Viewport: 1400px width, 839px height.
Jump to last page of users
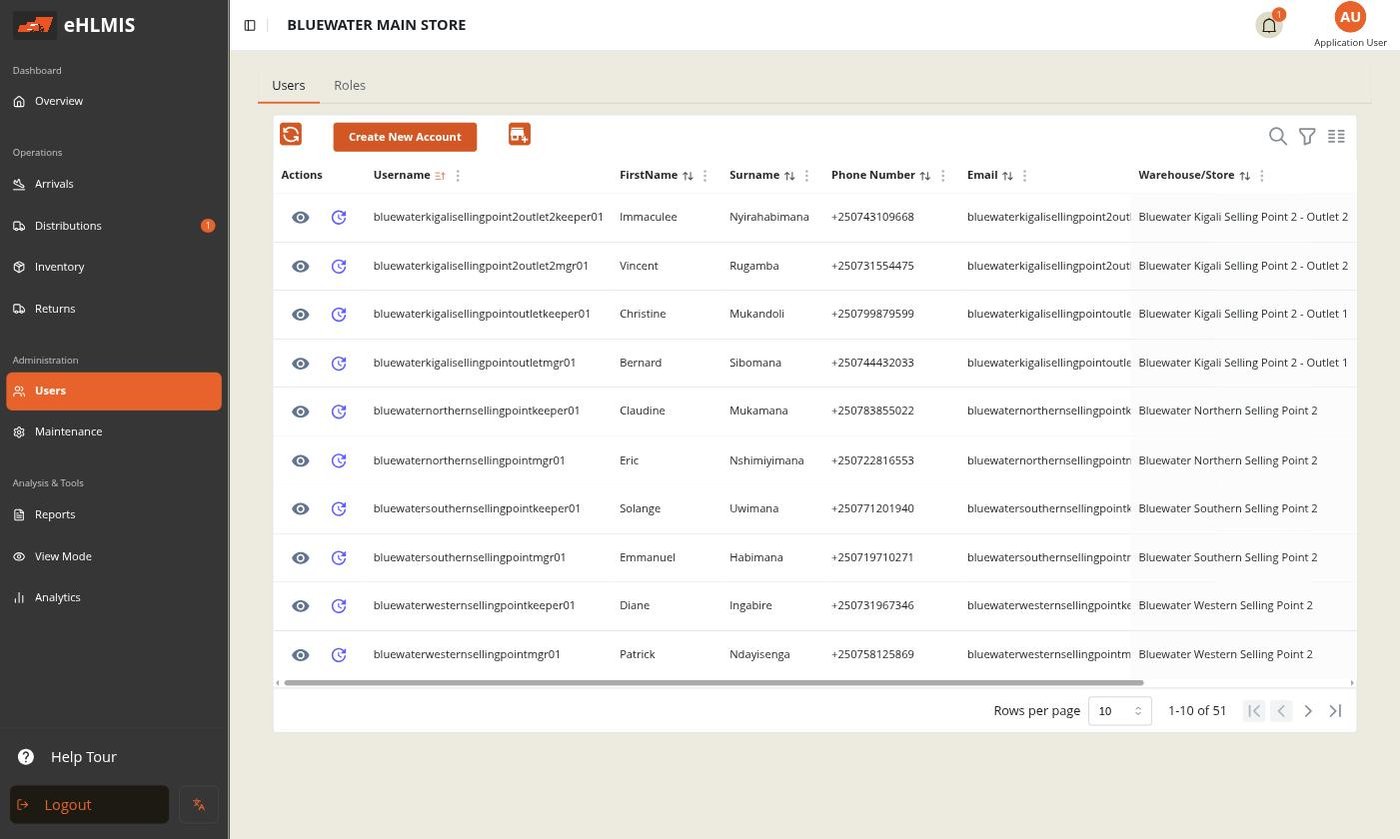tap(1335, 711)
